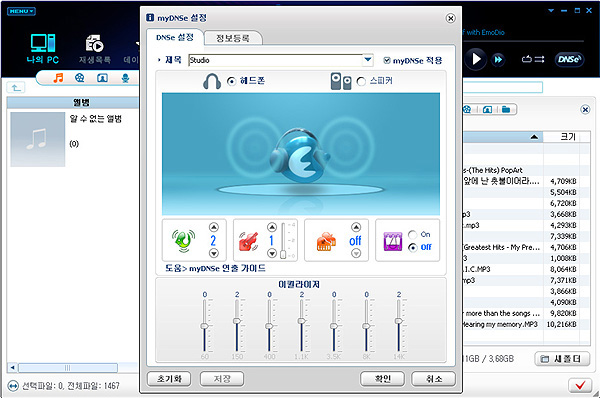Decrease the 3D effect level

click(x=214, y=253)
